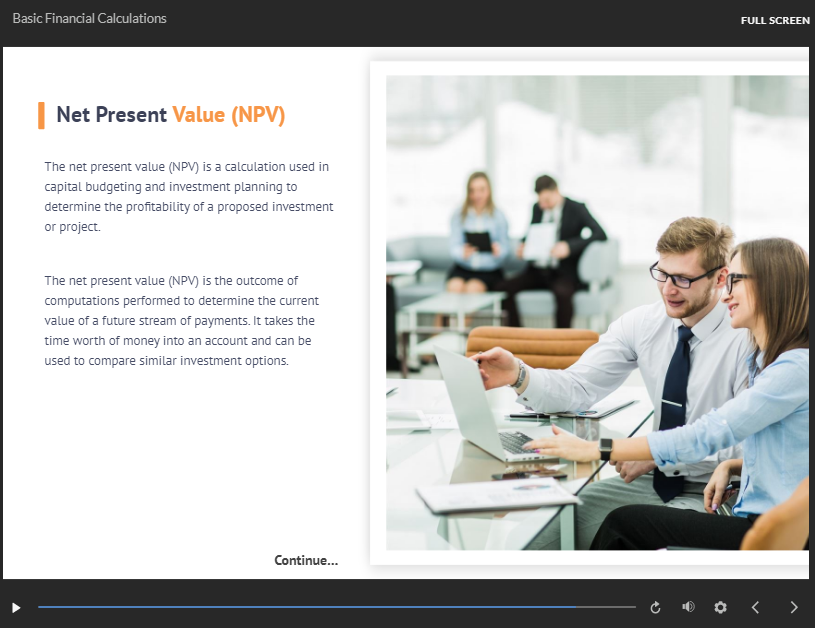Switch to FULL SCREEN mode
This screenshot has width=815, height=628.
click(775, 20)
